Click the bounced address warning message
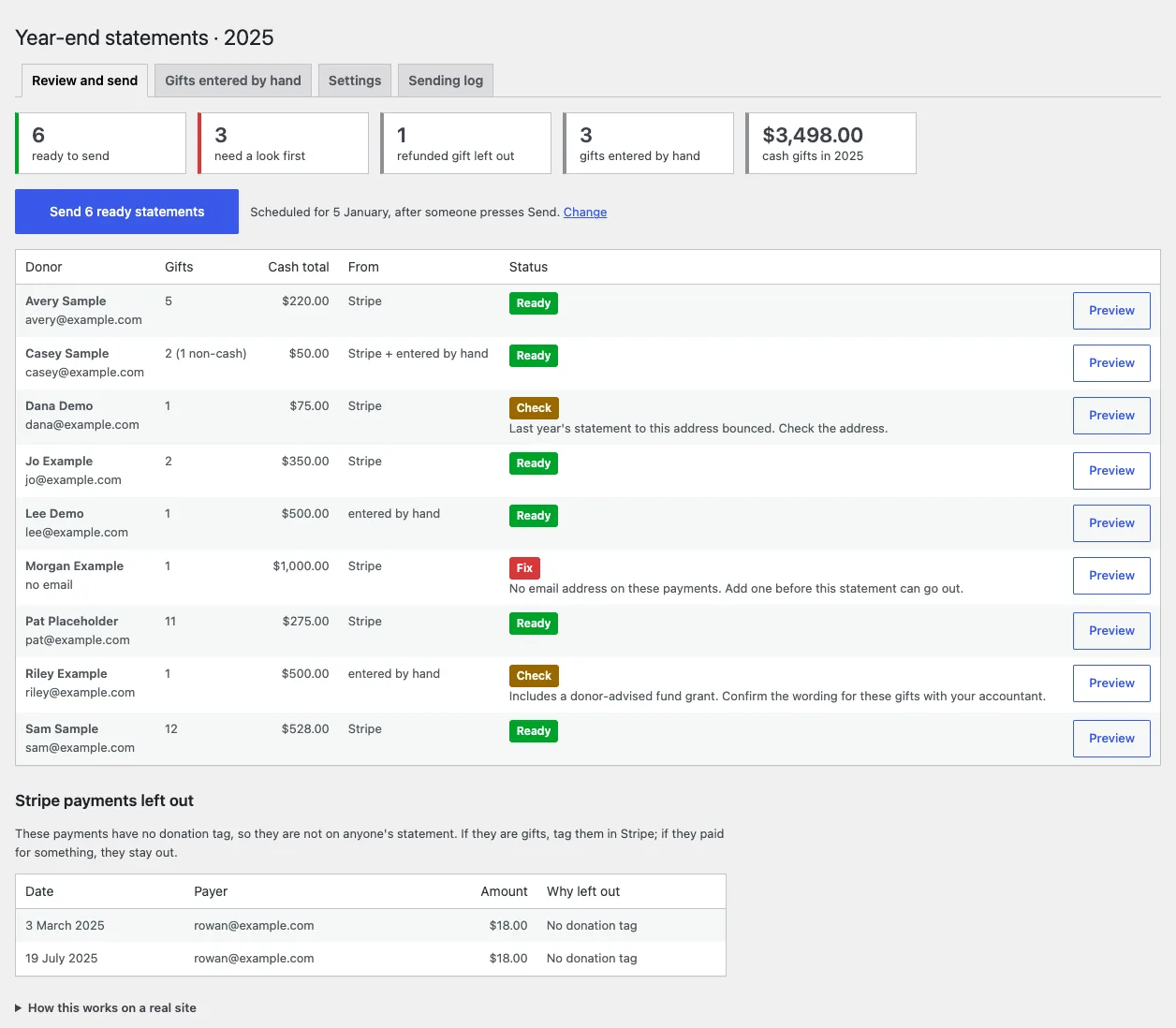Viewport: 1176px width, 1028px height. coord(698,429)
